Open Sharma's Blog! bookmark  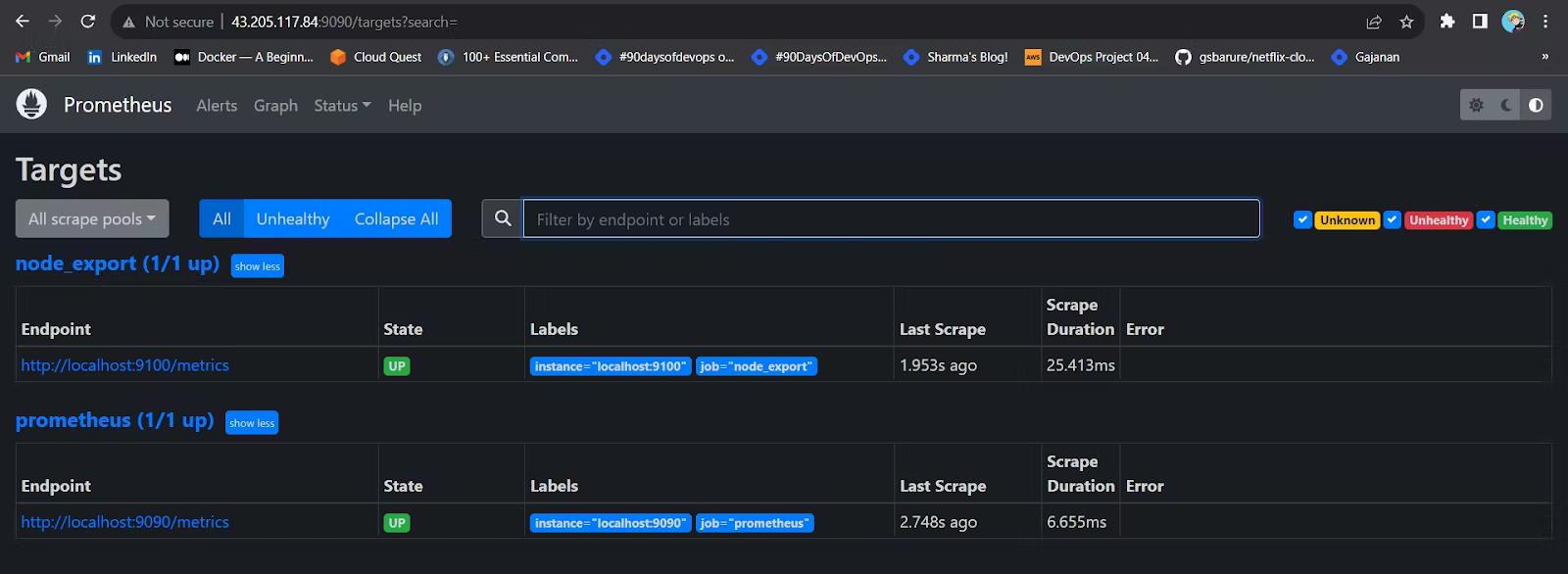[955, 57]
